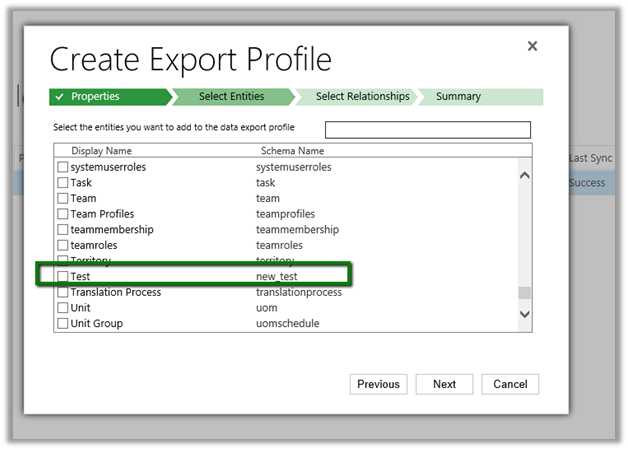Check the Unit entity checkbox
This screenshot has height=450, width=628.
(x=63, y=308)
